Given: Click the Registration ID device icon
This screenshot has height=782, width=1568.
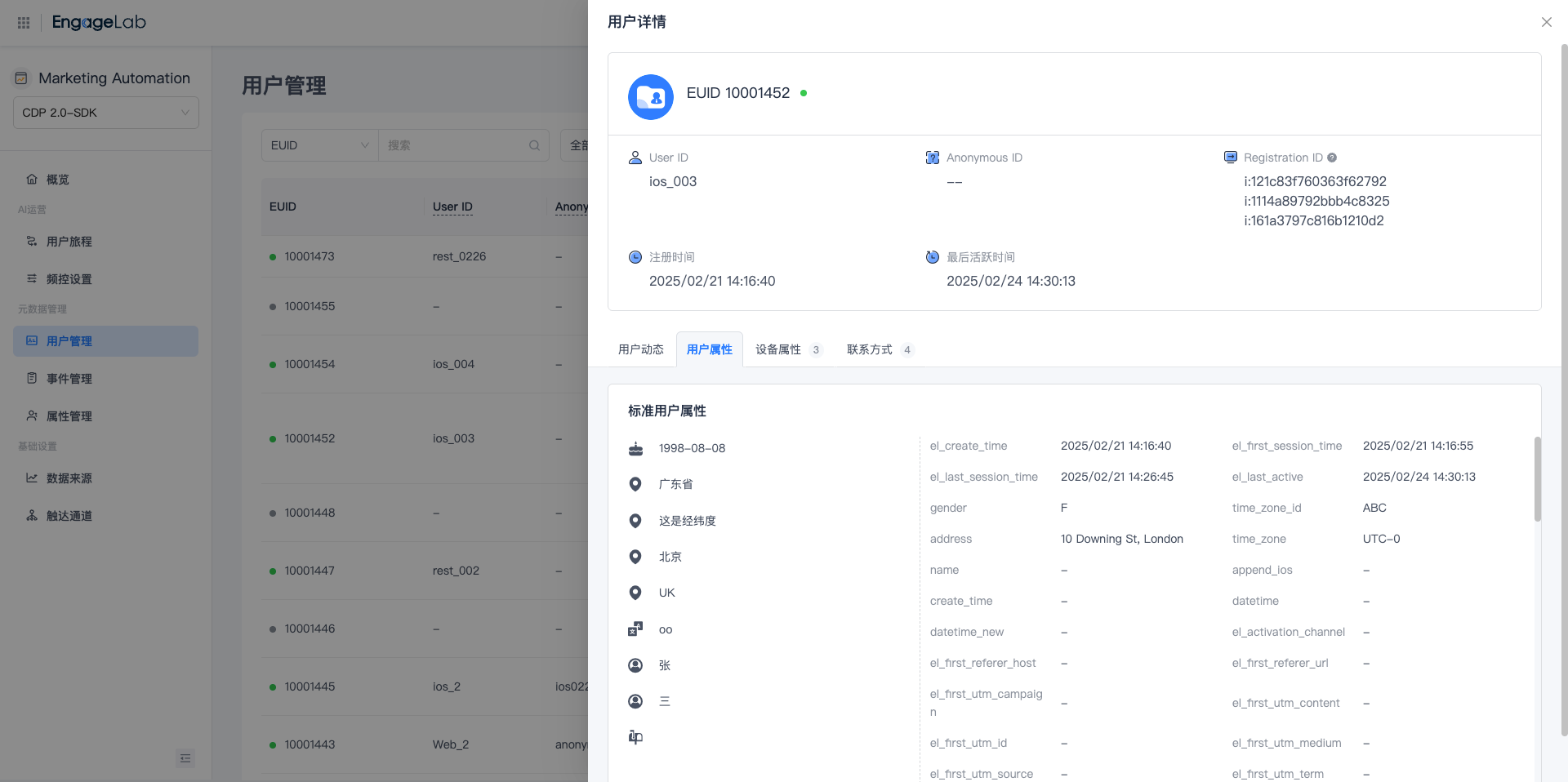Looking at the screenshot, I should [x=1231, y=157].
